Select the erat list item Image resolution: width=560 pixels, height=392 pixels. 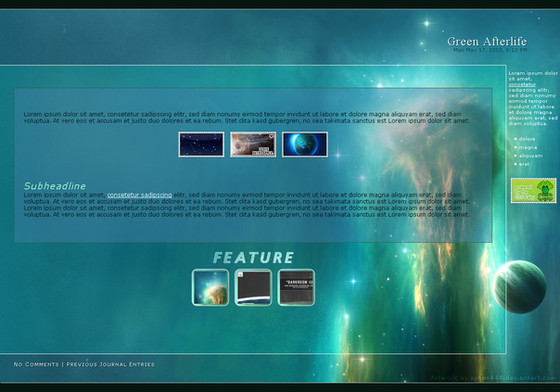tap(524, 164)
